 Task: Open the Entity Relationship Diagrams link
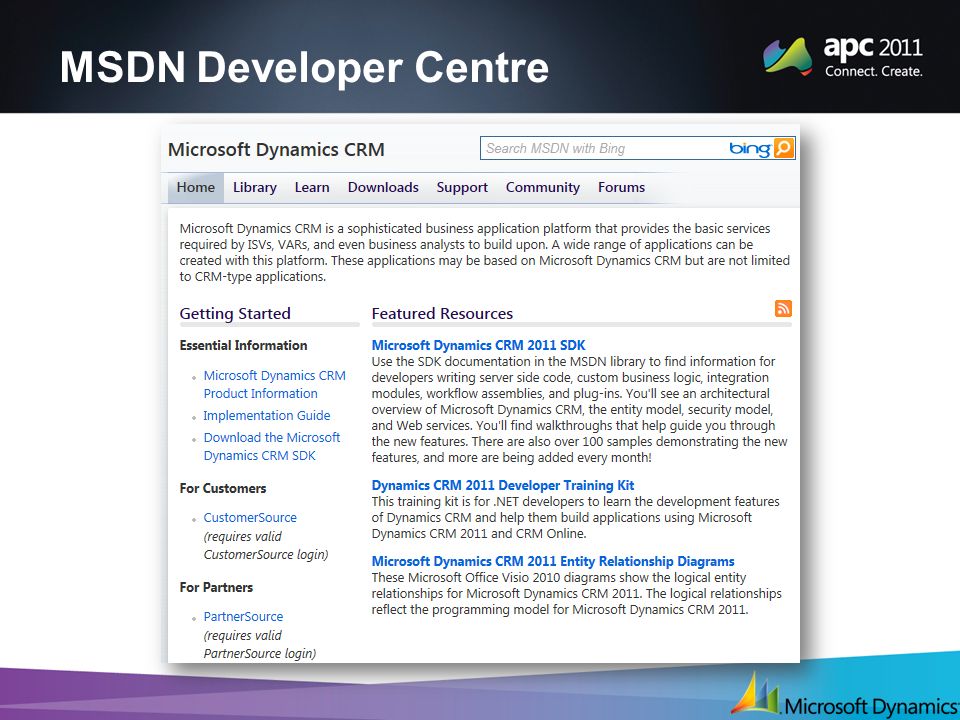[x=553, y=561]
